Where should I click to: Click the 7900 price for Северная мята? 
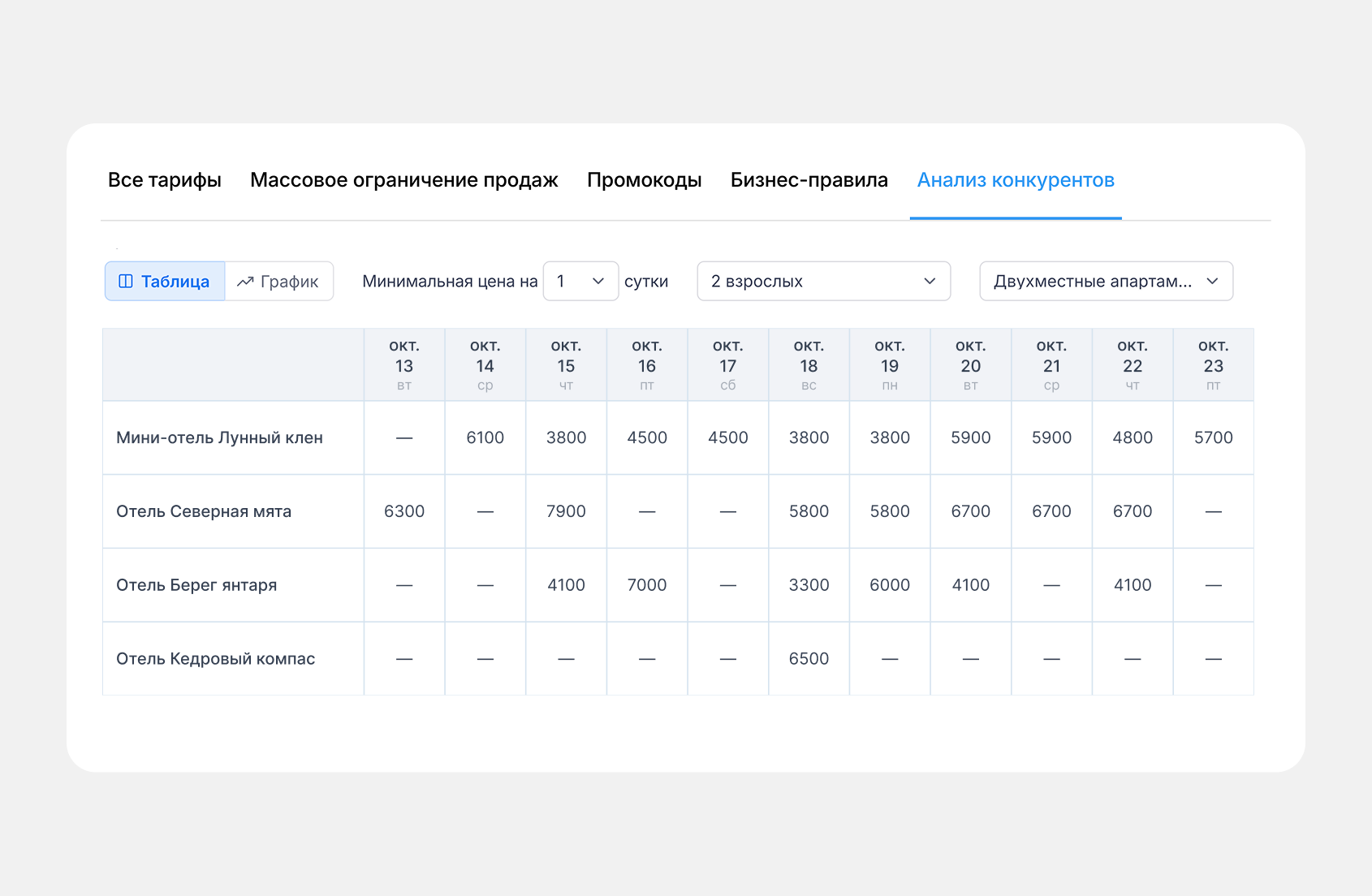click(566, 511)
